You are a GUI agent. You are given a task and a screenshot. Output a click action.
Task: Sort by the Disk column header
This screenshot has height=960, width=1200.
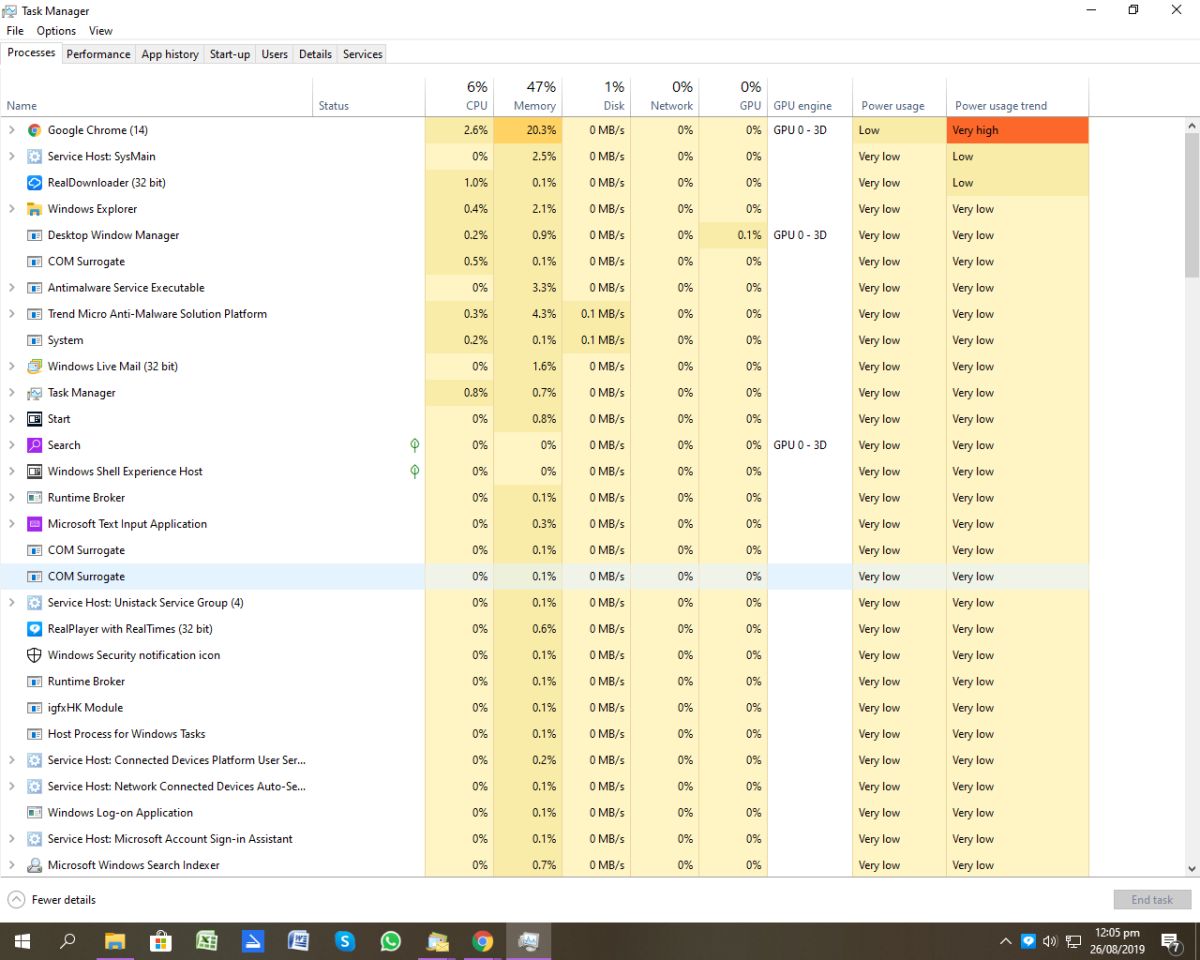point(597,97)
